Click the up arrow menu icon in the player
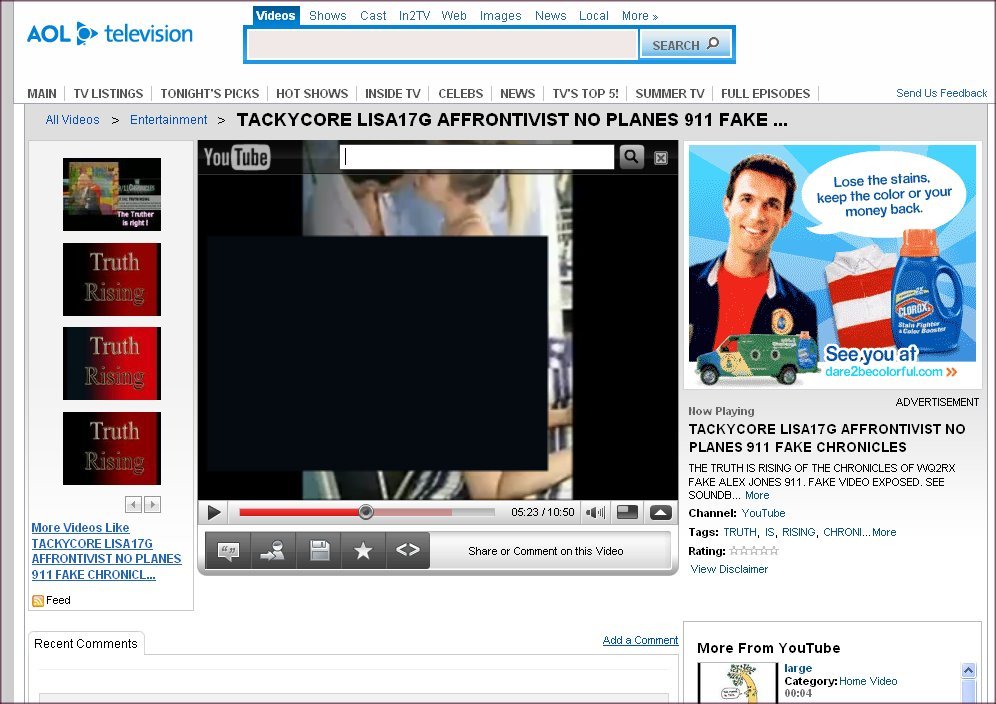 point(661,512)
